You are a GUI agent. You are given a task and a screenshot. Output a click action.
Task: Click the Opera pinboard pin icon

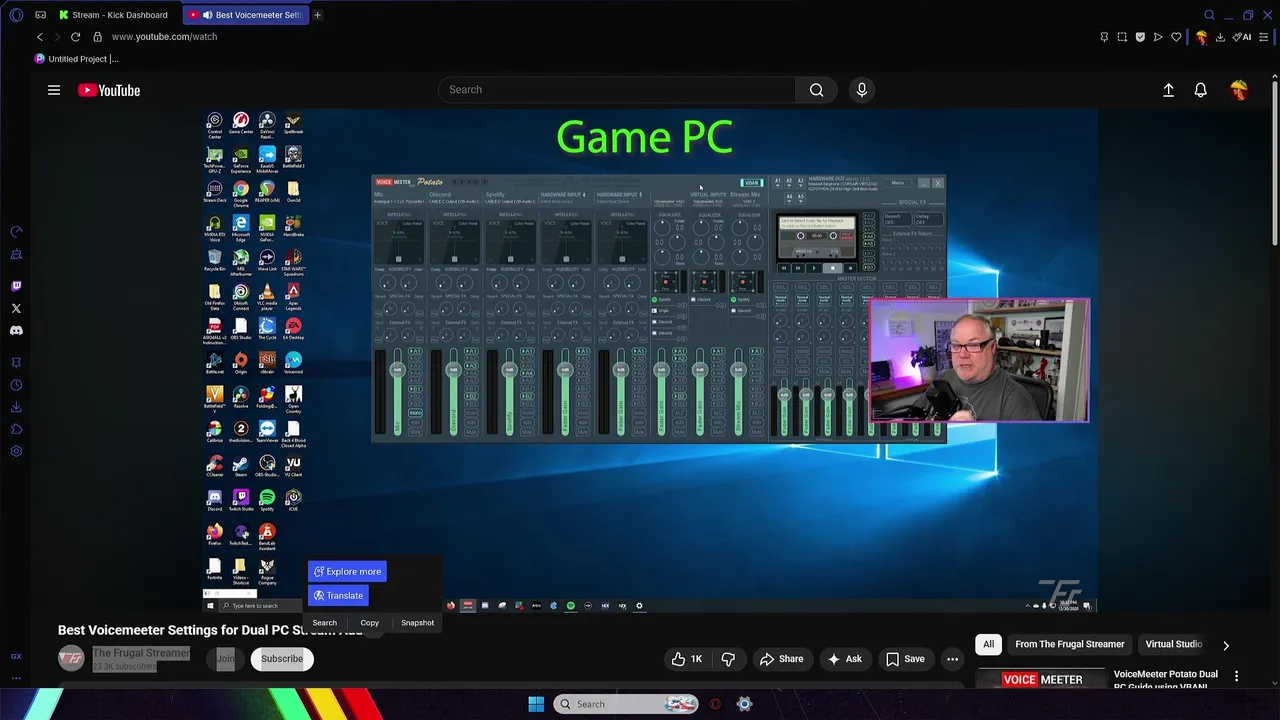[1104, 37]
